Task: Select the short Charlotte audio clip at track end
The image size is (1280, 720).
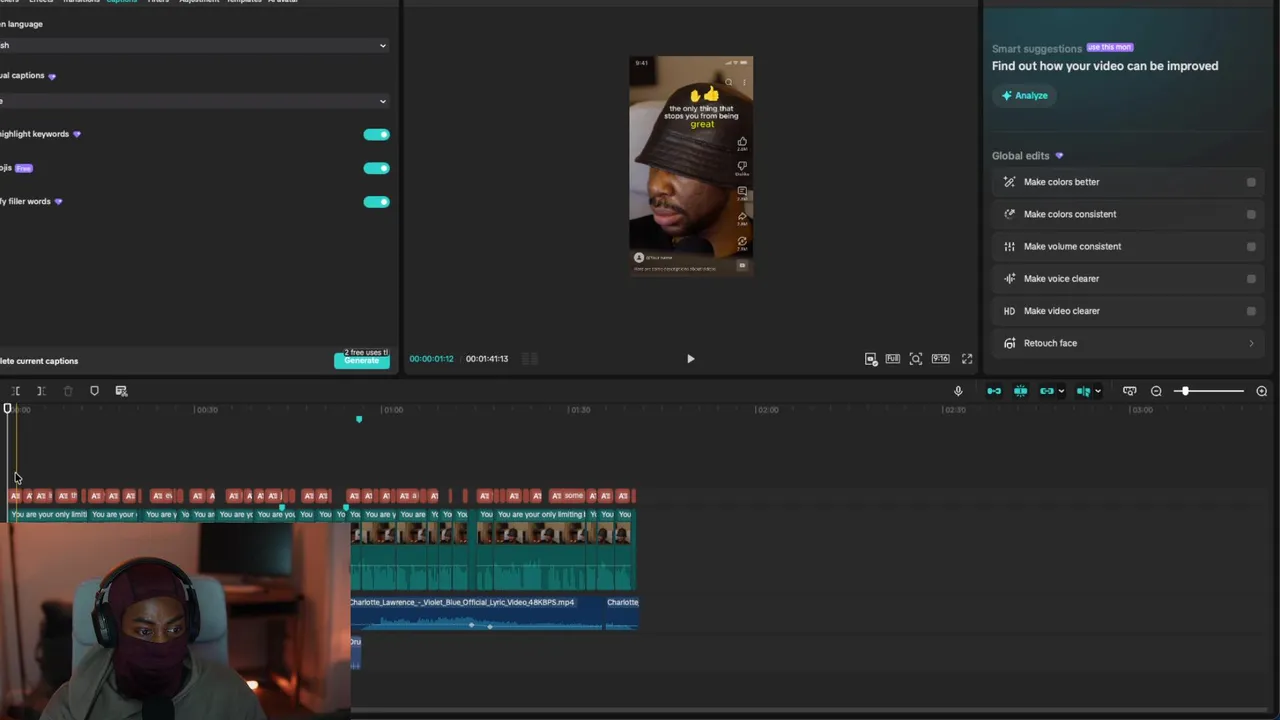Action: (x=622, y=612)
